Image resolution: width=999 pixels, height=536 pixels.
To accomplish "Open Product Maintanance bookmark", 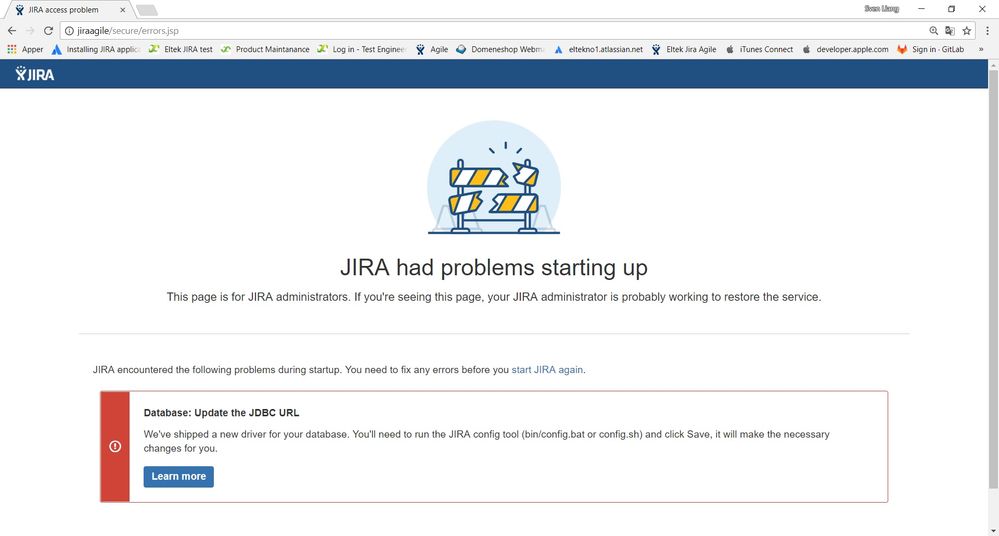I will pos(266,49).
